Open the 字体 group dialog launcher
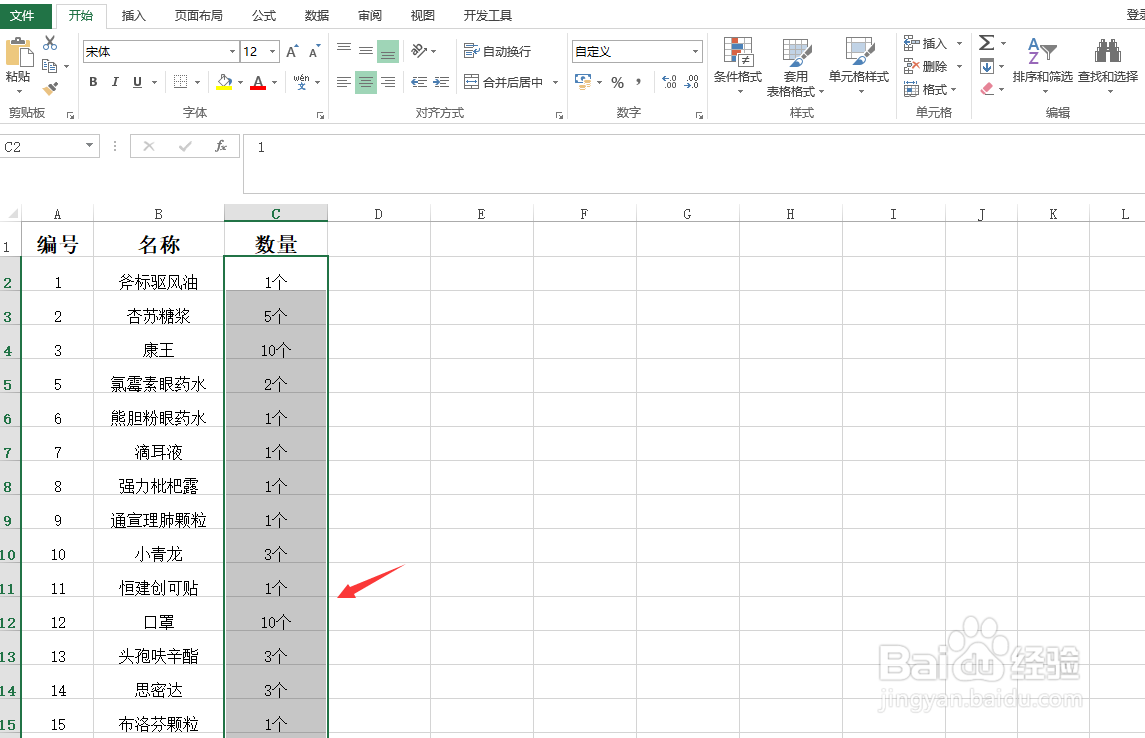Image resolution: width=1145 pixels, height=738 pixels. click(320, 115)
